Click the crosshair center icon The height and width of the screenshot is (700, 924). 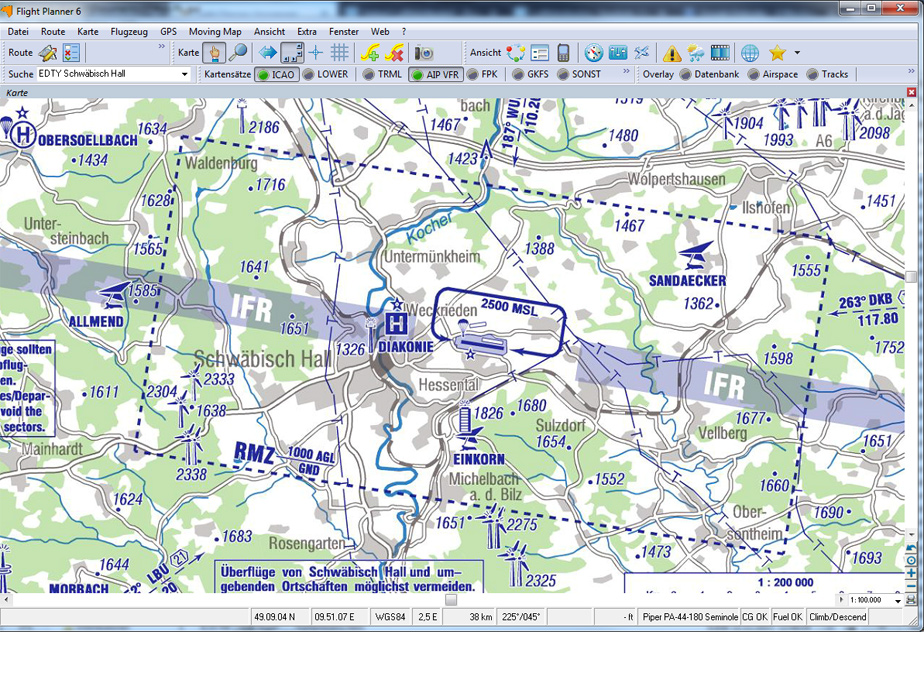(316, 53)
